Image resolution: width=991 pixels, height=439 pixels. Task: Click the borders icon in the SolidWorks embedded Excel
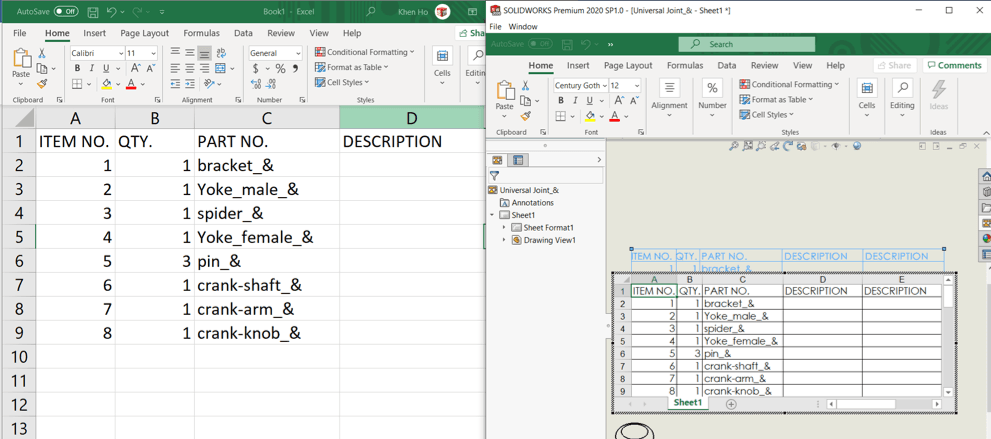(x=561, y=116)
